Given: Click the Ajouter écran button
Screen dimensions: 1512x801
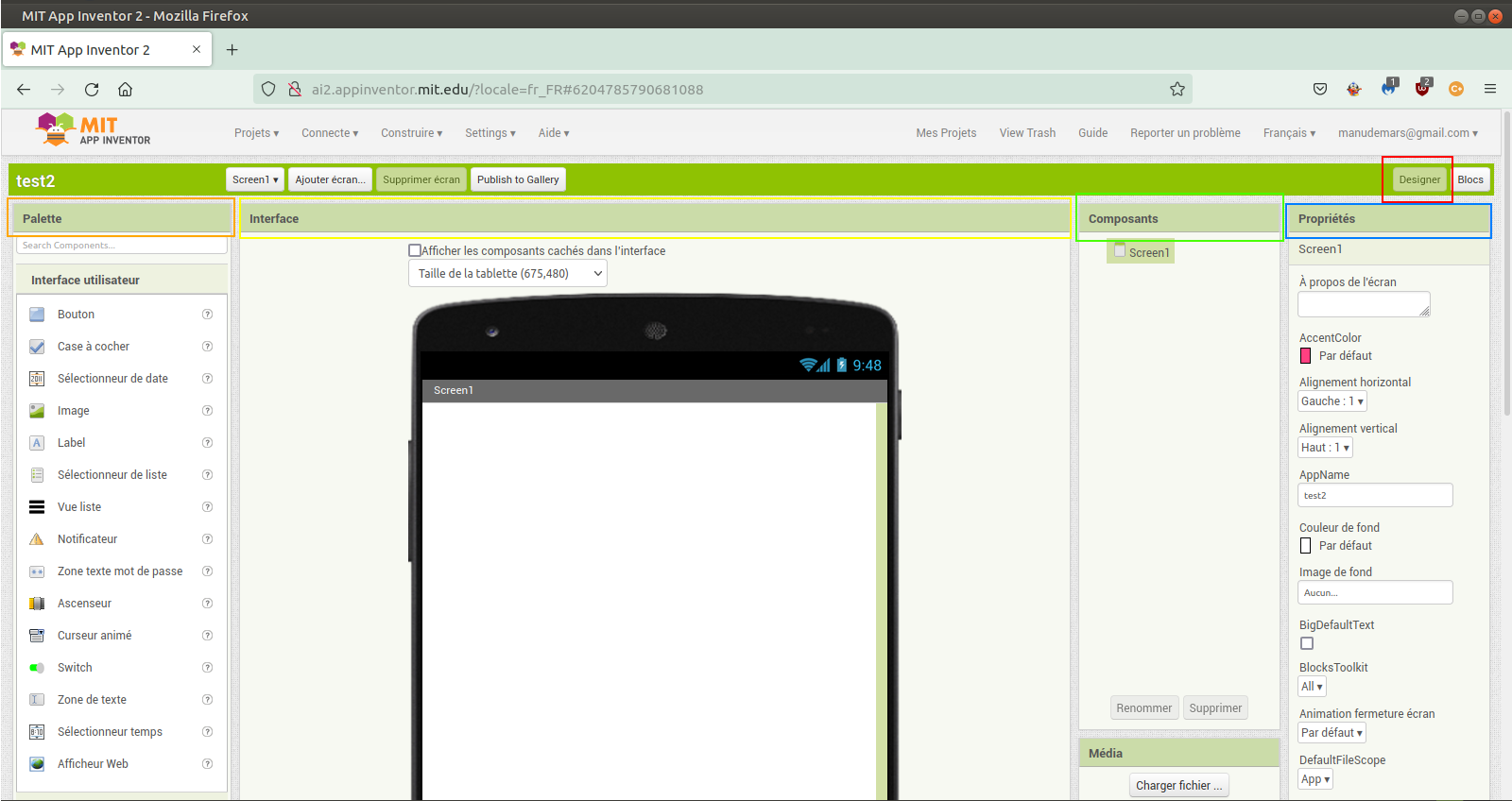Looking at the screenshot, I should click(x=330, y=179).
